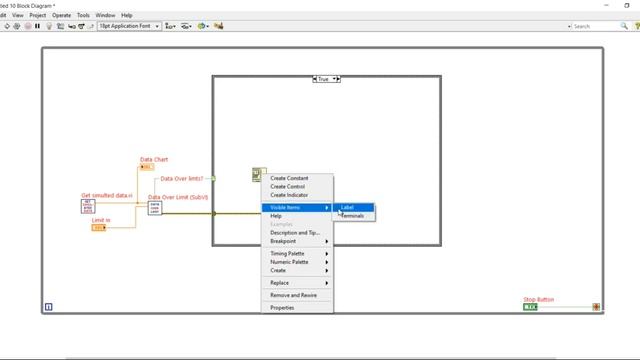Image resolution: width=640 pixels, height=360 pixels.
Task: Select the Stop Button boolean terminal
Action: pyautogui.click(x=530, y=307)
